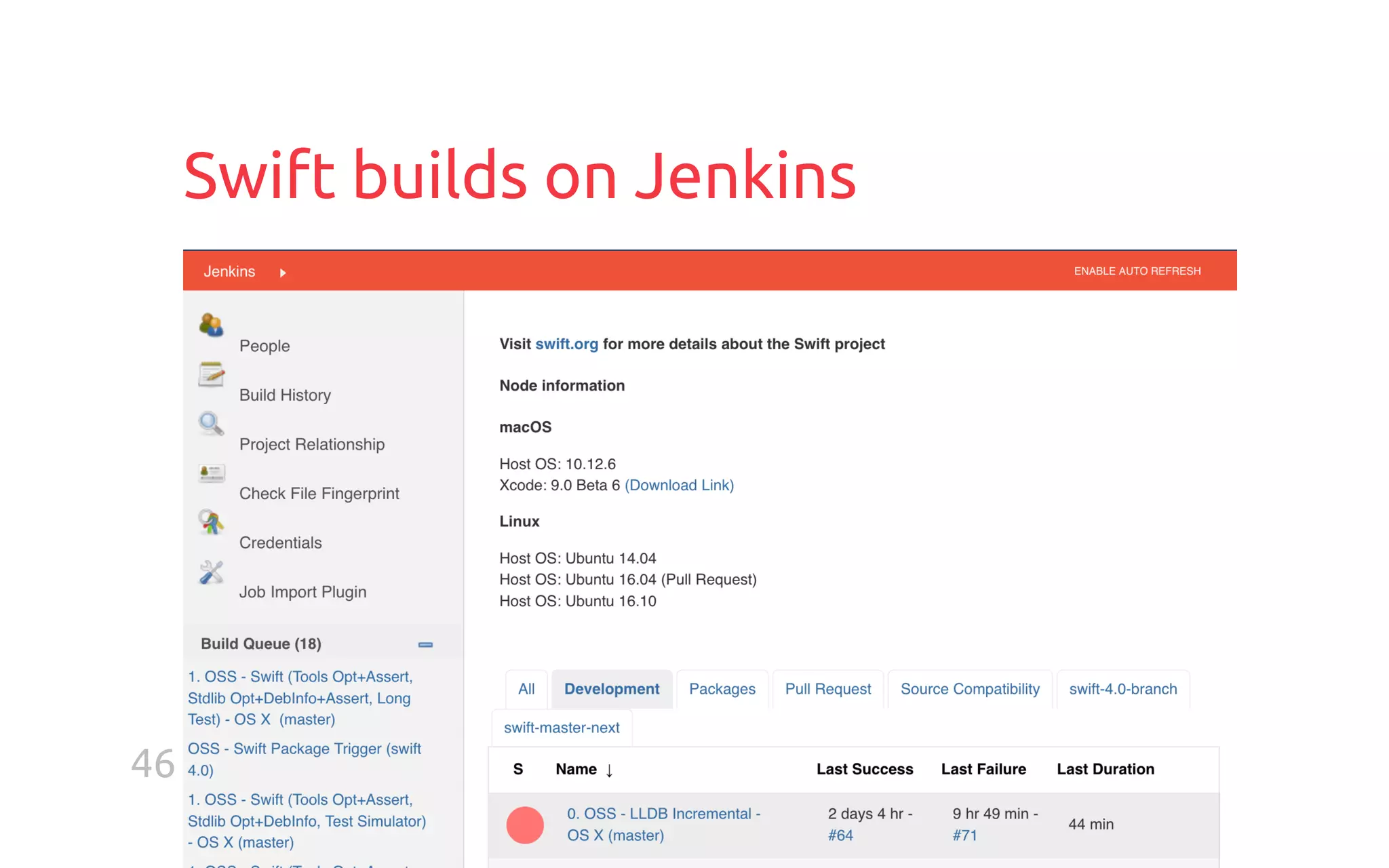Open queued job OSS Swift Long Test OS X

tap(300, 698)
